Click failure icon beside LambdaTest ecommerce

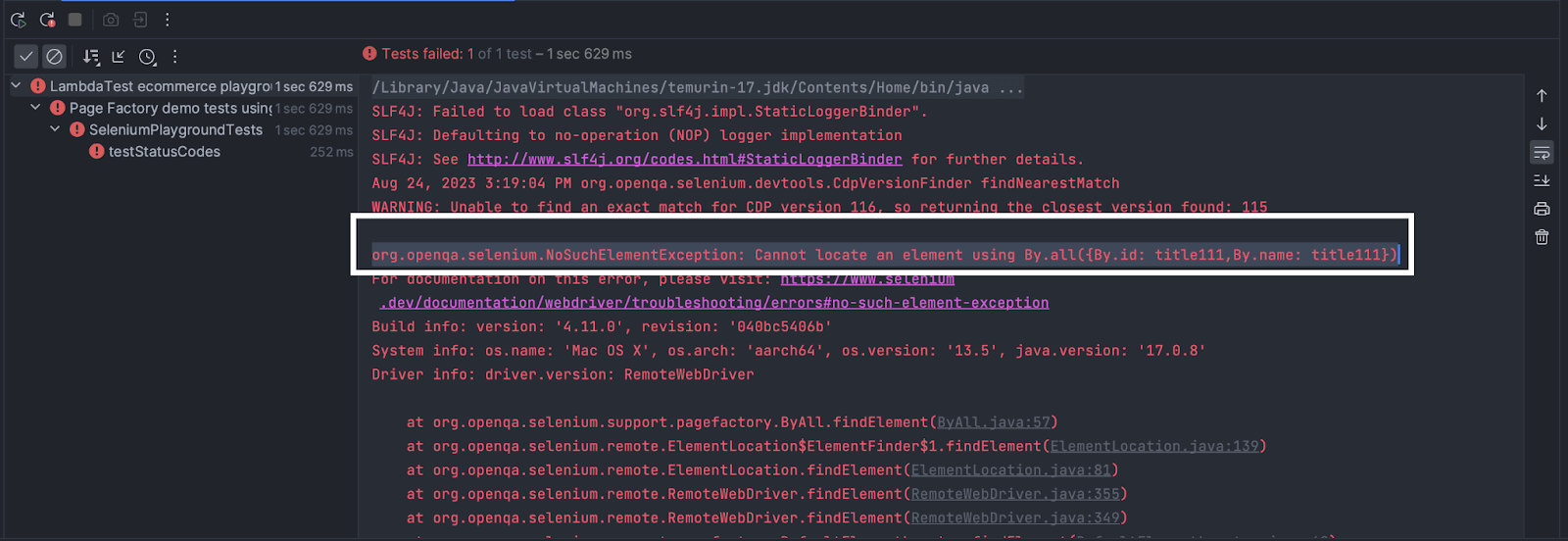pyautogui.click(x=37, y=86)
